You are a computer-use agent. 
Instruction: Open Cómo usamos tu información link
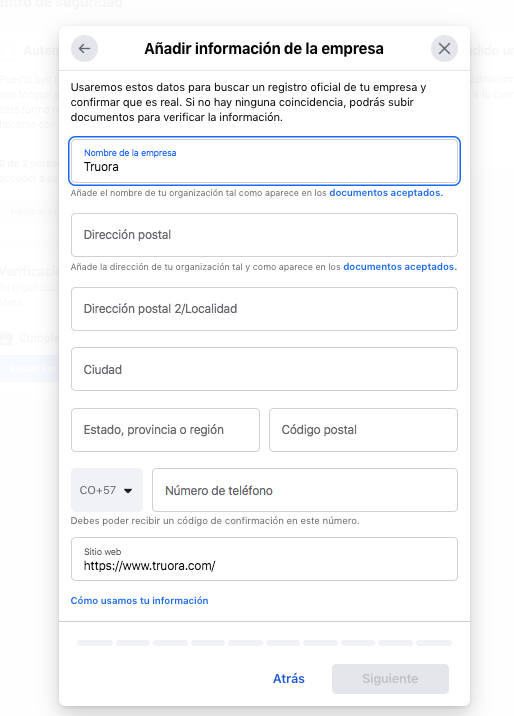tap(139, 600)
